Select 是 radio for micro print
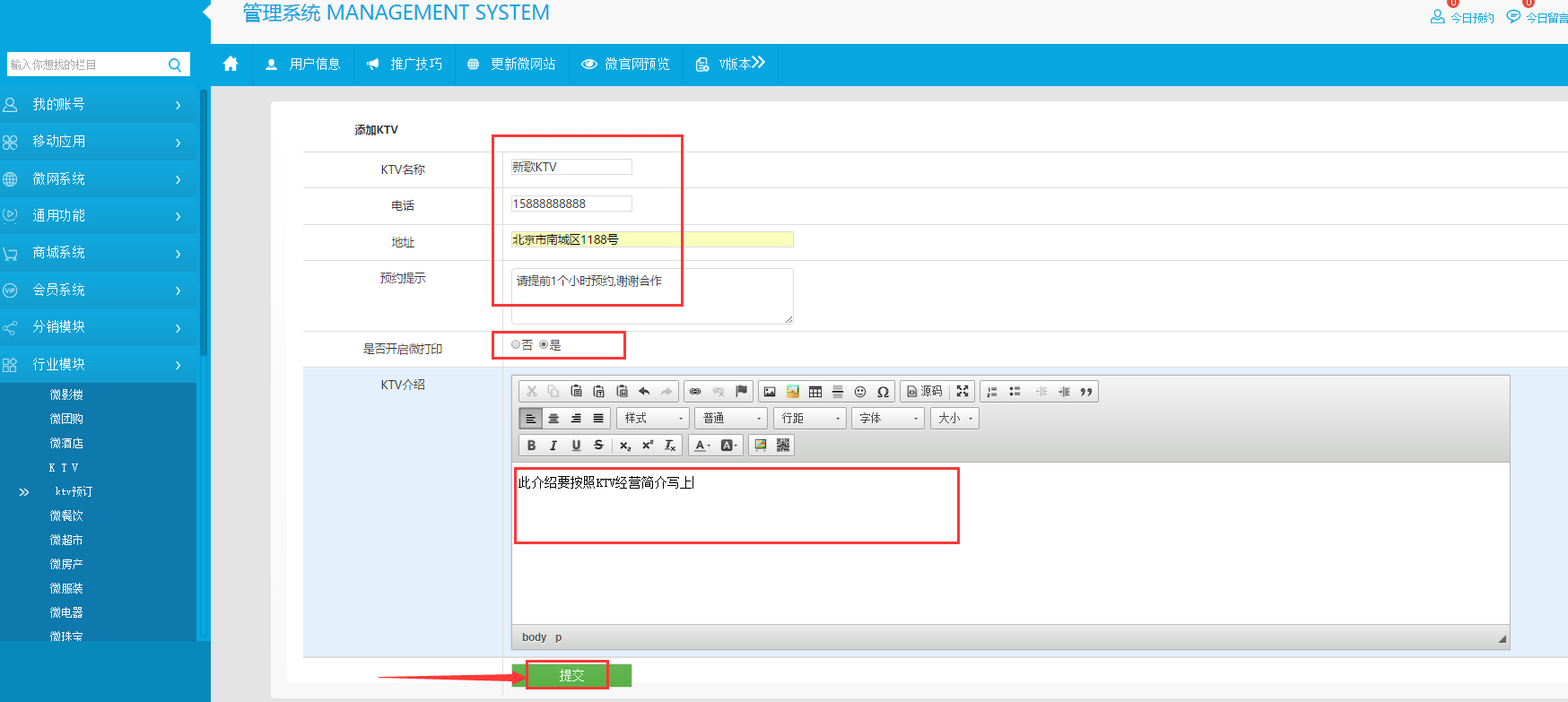 tap(544, 345)
